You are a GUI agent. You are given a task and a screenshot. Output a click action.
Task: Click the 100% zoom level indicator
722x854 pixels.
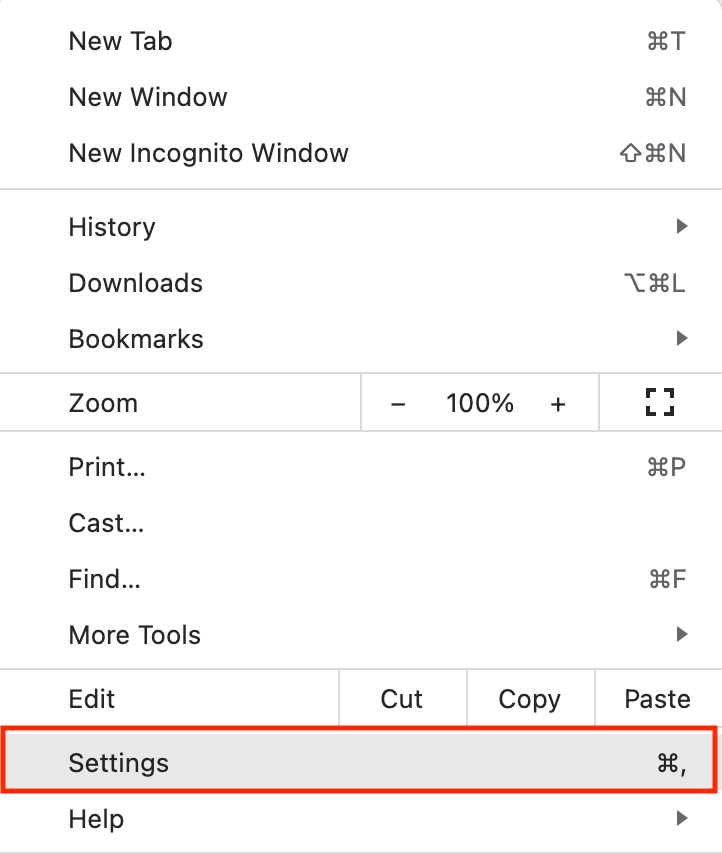(x=479, y=403)
